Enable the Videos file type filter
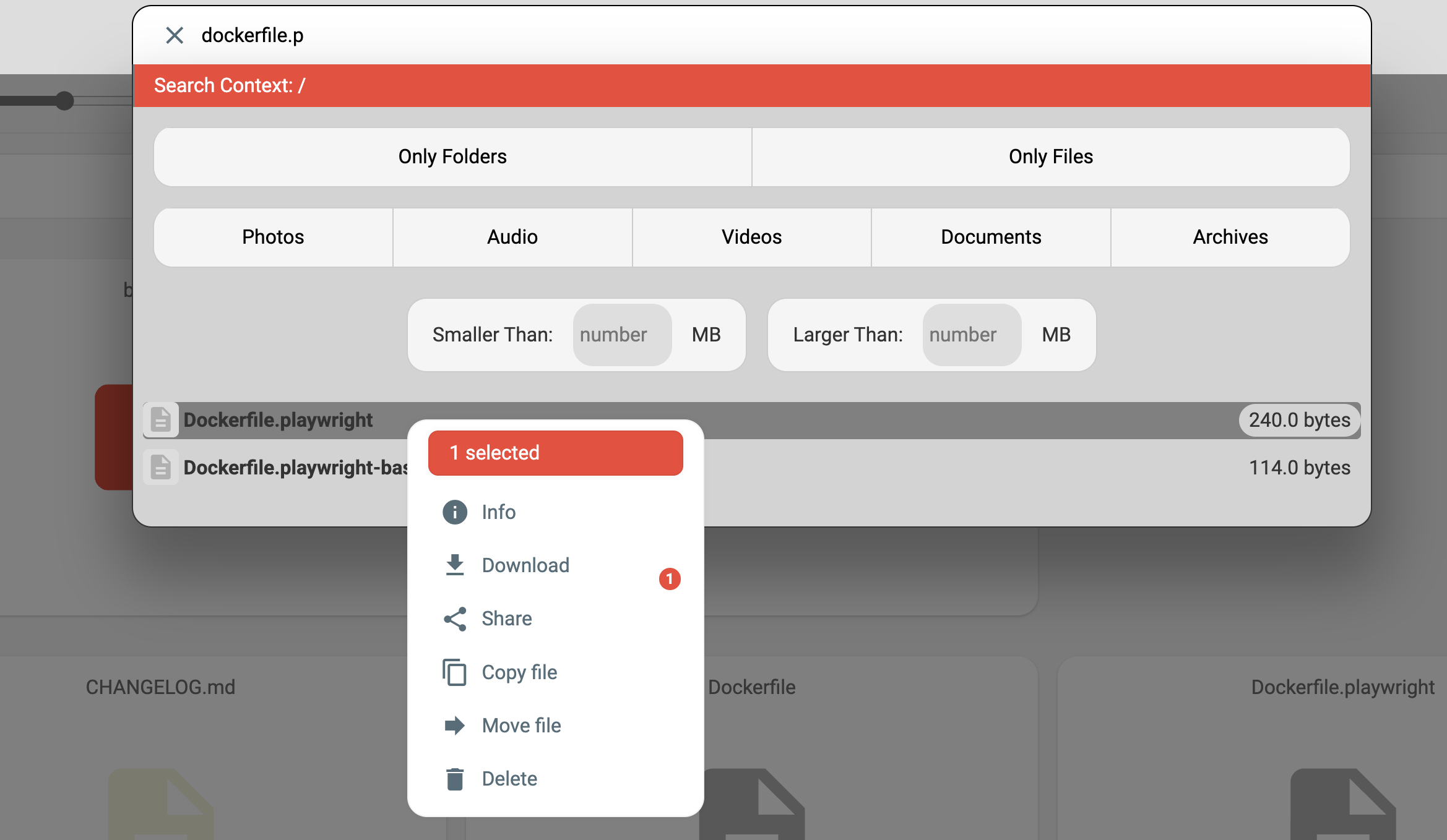Viewport: 1447px width, 840px height. coord(752,238)
